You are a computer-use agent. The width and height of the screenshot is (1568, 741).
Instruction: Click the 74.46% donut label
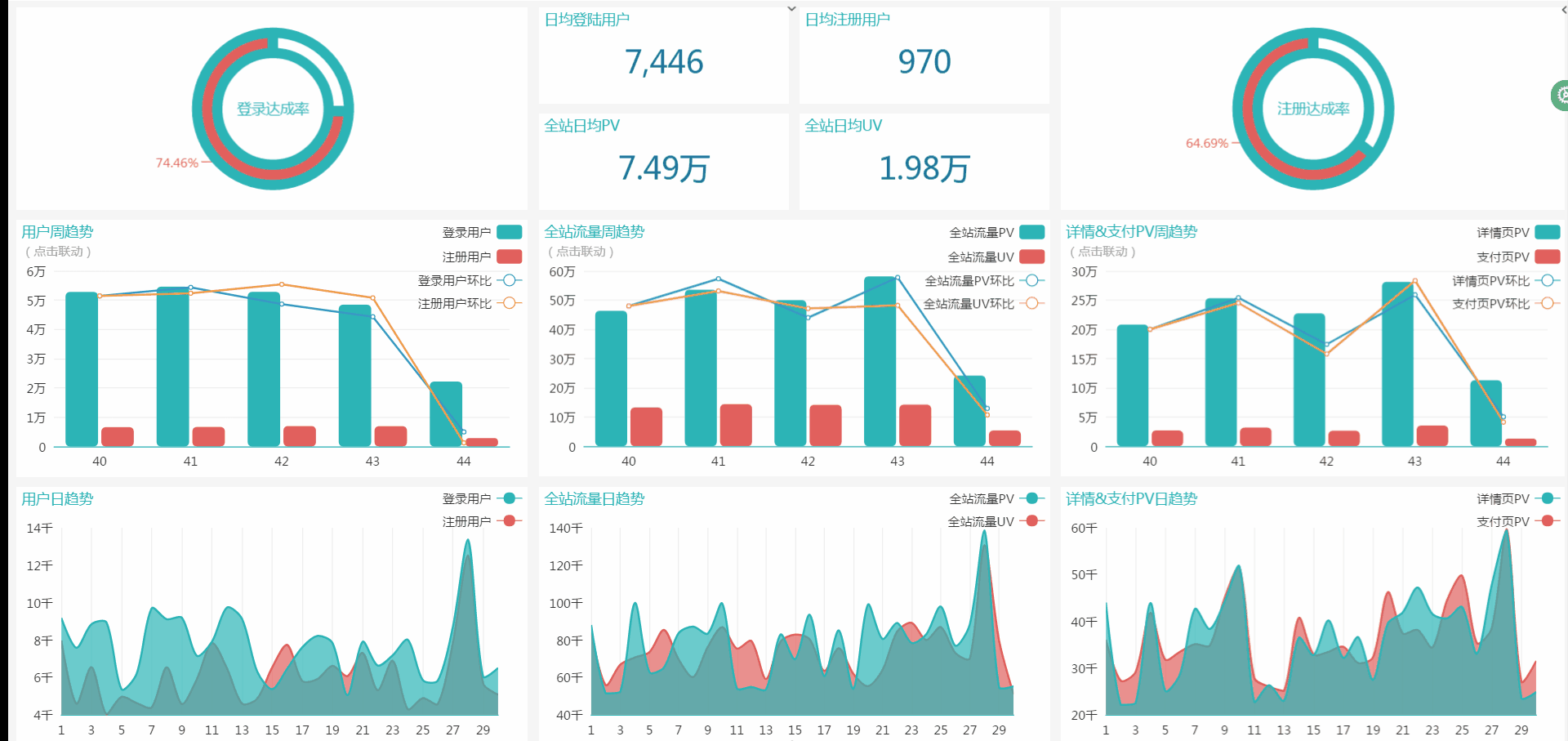177,163
